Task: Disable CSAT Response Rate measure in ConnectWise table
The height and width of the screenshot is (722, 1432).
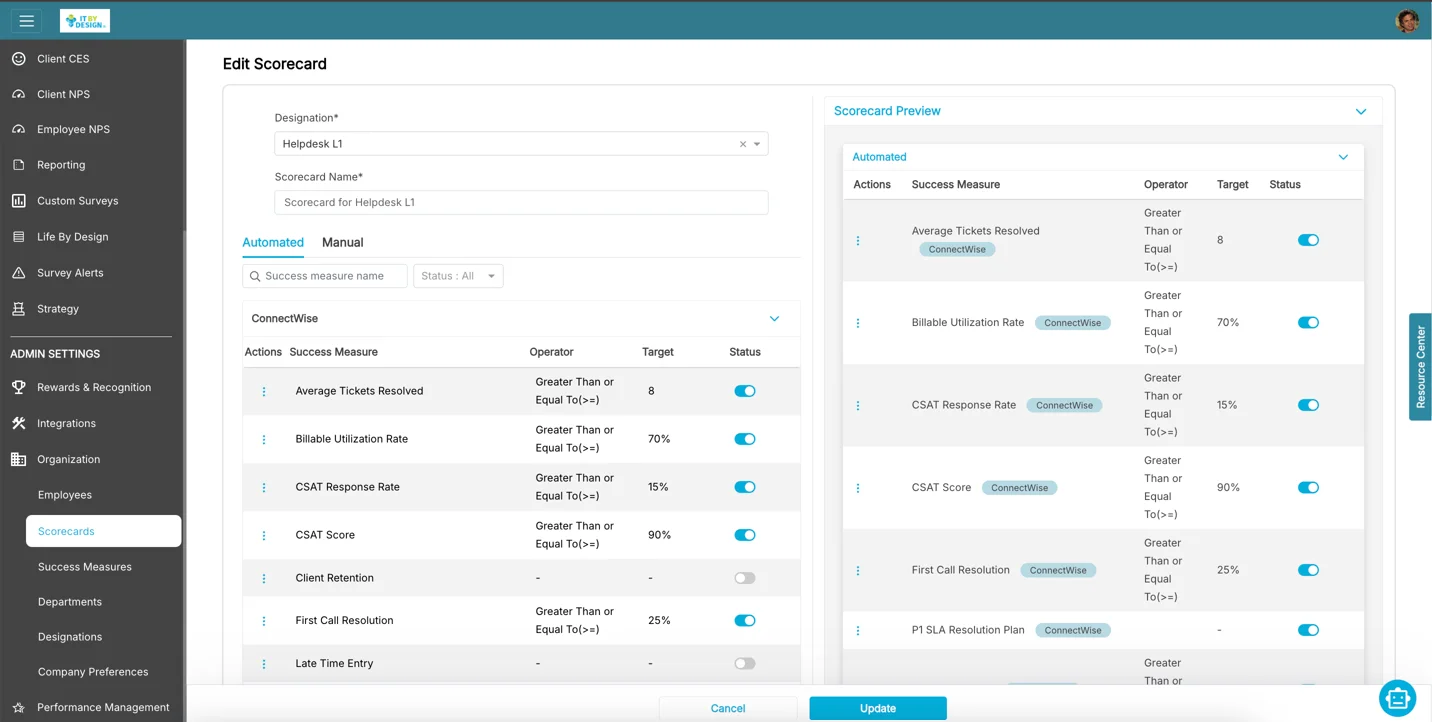Action: [745, 487]
